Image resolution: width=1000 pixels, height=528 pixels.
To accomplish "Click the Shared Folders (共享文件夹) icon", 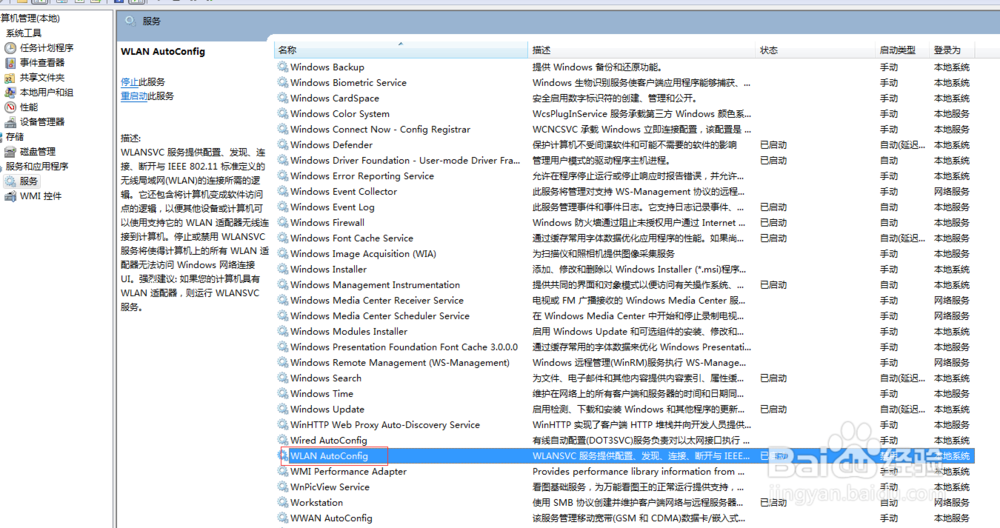I will click(x=10, y=78).
